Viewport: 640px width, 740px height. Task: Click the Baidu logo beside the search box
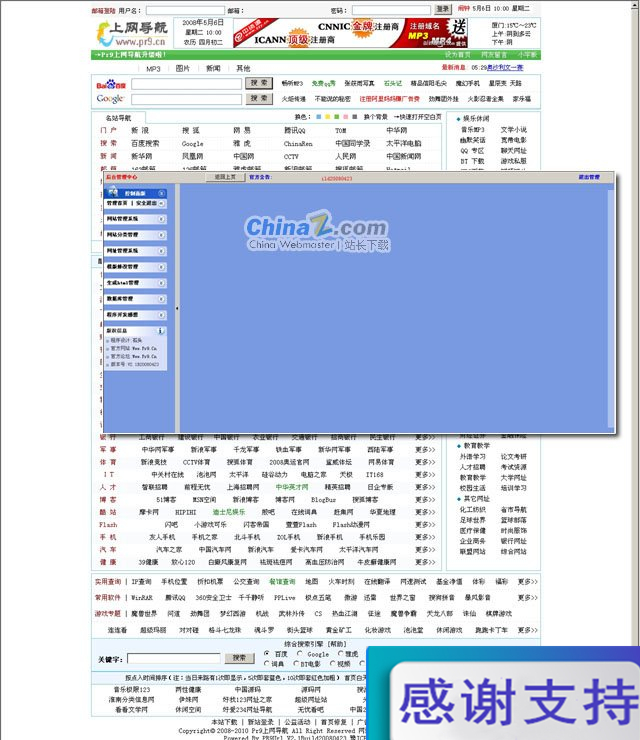(111, 85)
